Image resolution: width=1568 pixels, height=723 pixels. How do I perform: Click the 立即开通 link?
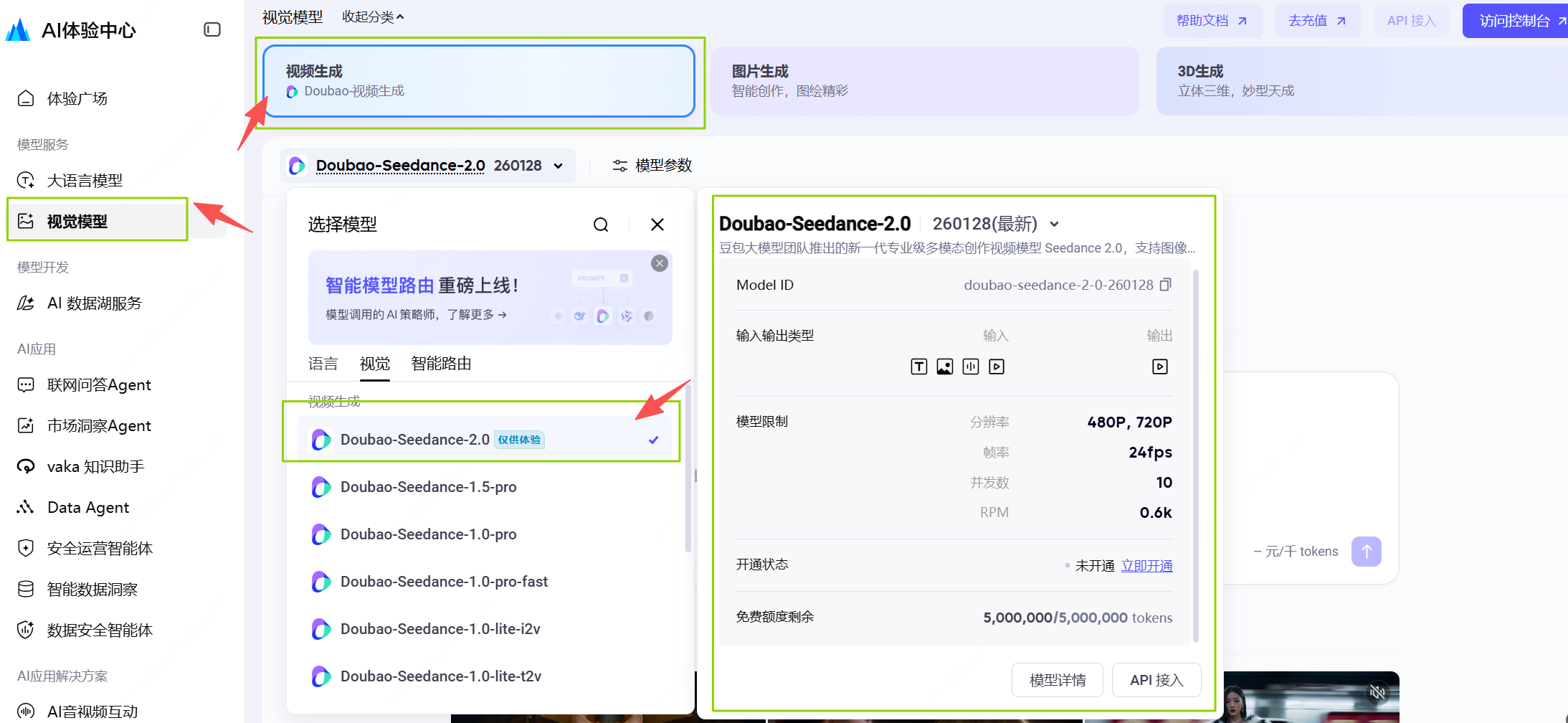(1146, 566)
